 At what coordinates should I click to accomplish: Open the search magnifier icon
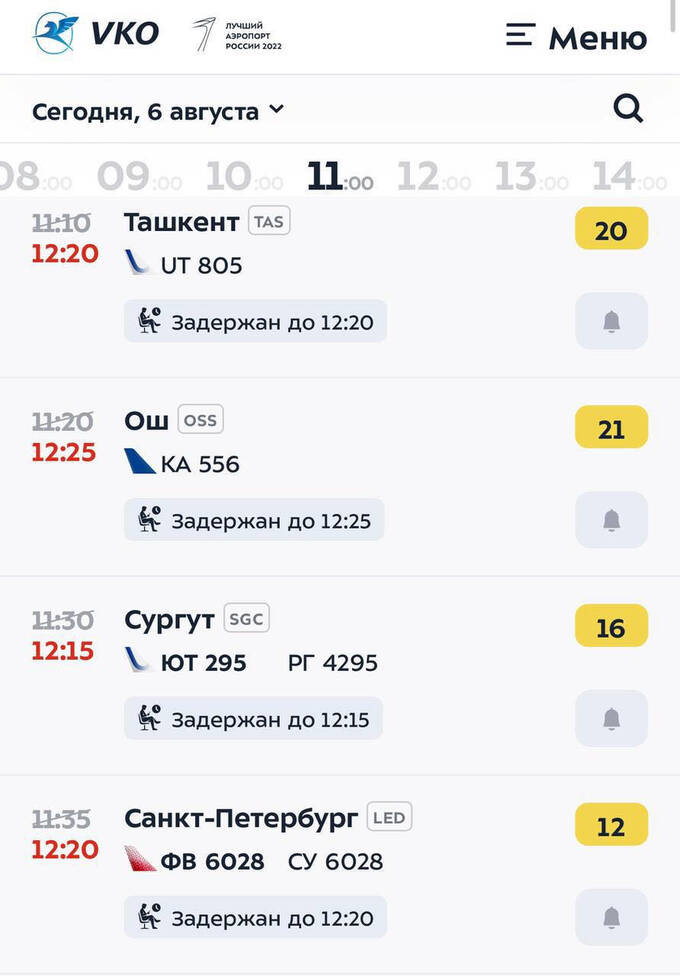pyautogui.click(x=628, y=109)
